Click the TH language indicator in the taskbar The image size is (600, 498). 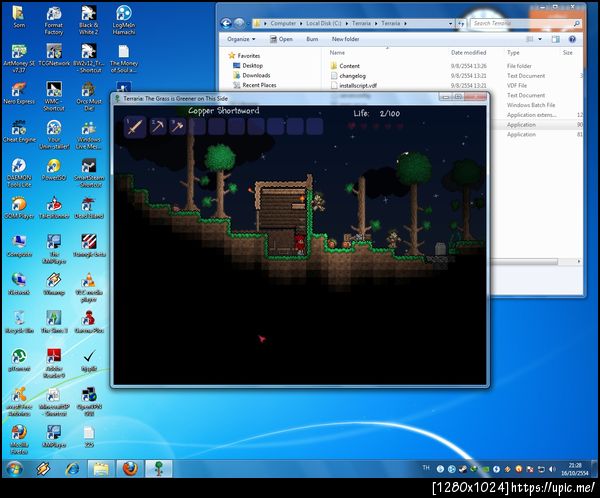point(426,468)
